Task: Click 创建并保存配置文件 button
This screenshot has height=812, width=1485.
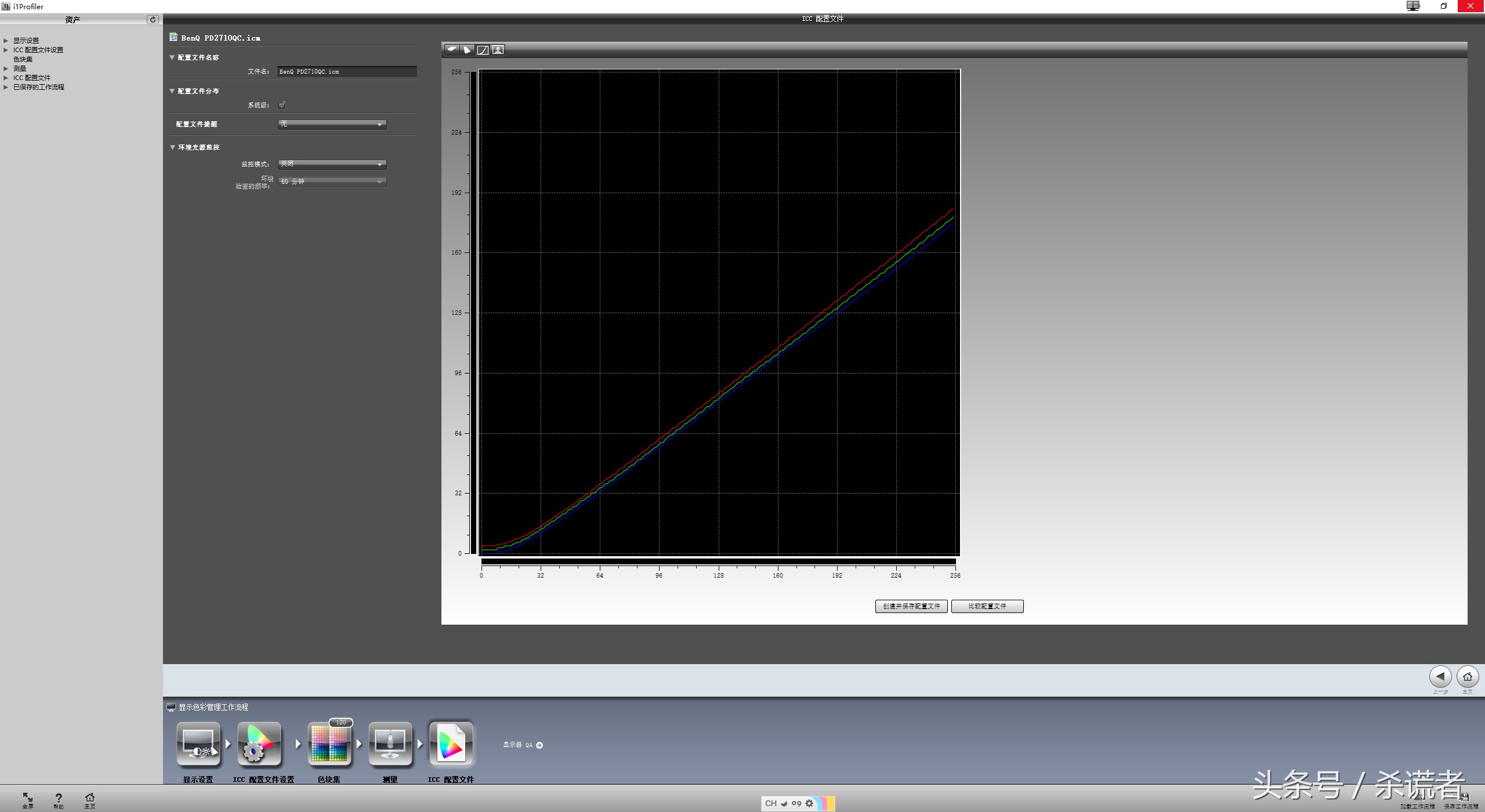Action: tap(911, 606)
